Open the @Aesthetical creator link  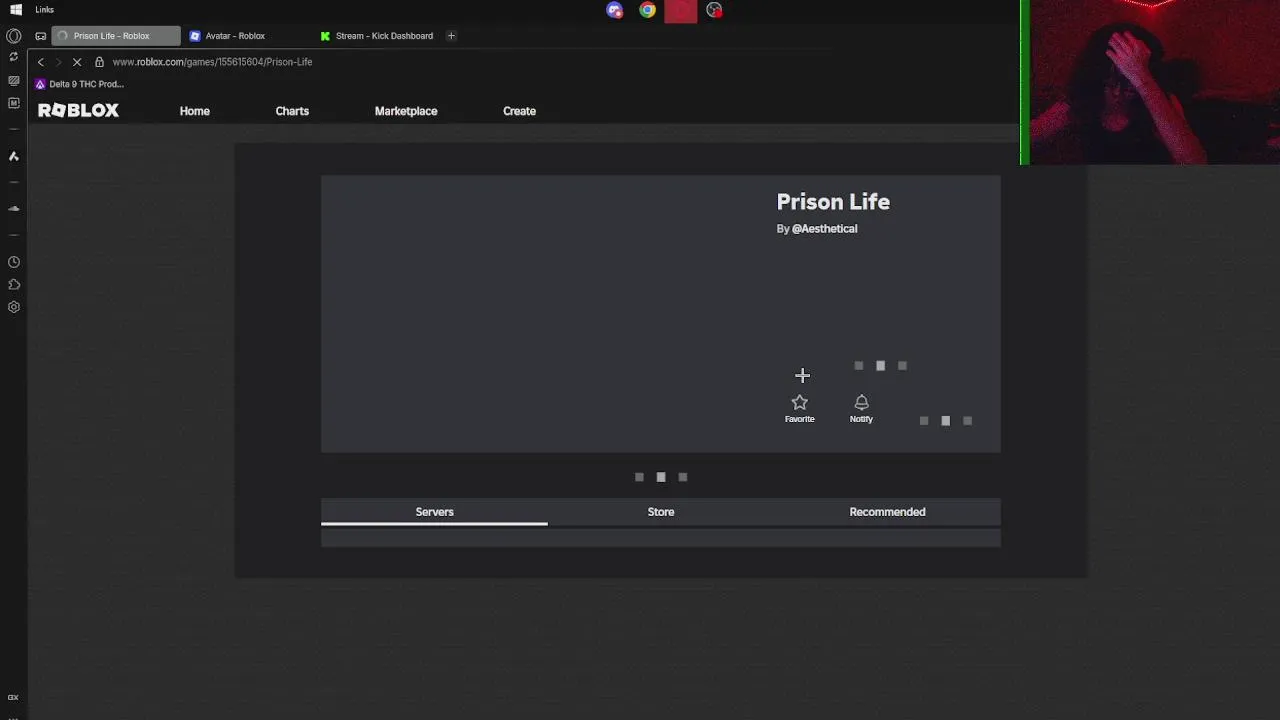coord(824,229)
